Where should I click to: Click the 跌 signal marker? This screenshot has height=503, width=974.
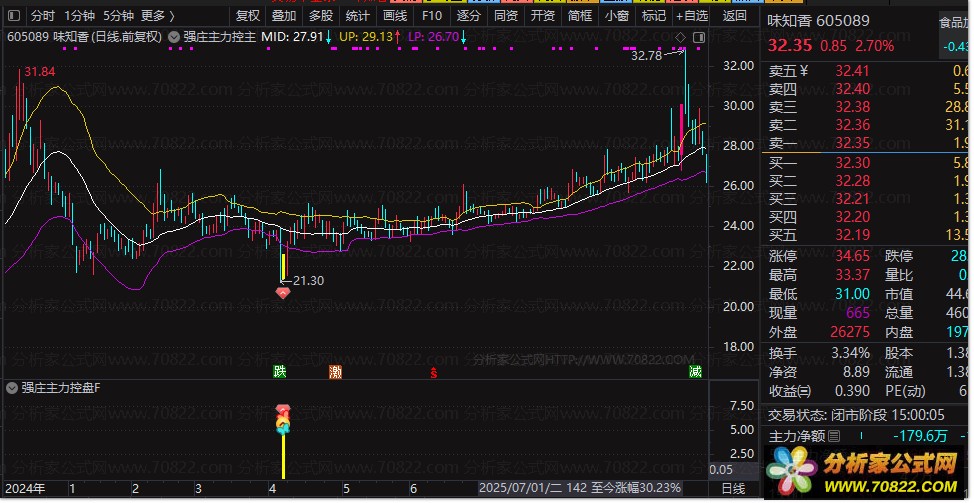[x=280, y=372]
